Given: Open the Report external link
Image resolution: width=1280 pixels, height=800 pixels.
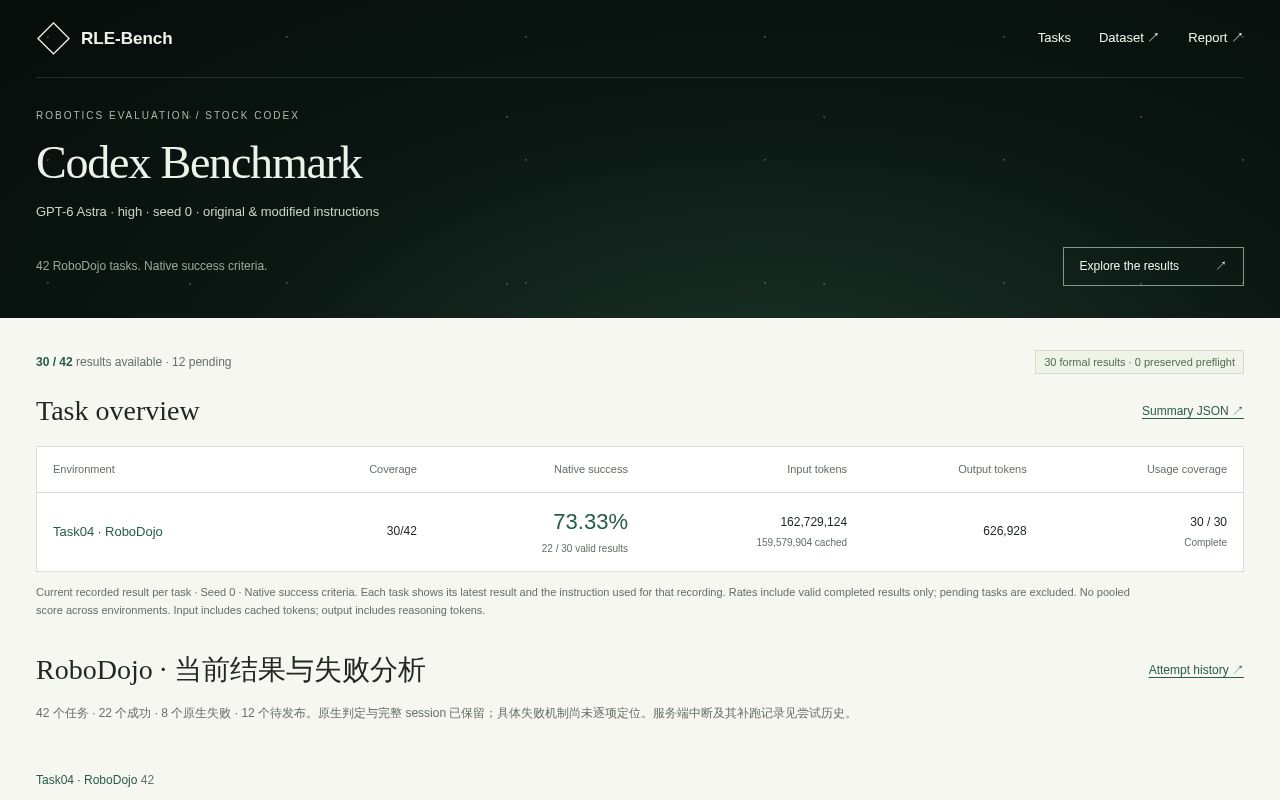Looking at the screenshot, I should [x=1216, y=38].
